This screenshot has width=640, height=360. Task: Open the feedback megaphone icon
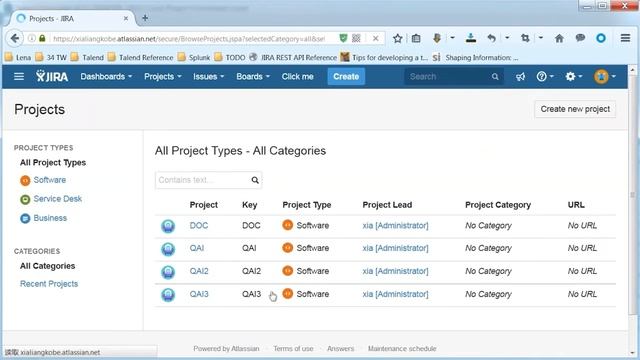520,76
